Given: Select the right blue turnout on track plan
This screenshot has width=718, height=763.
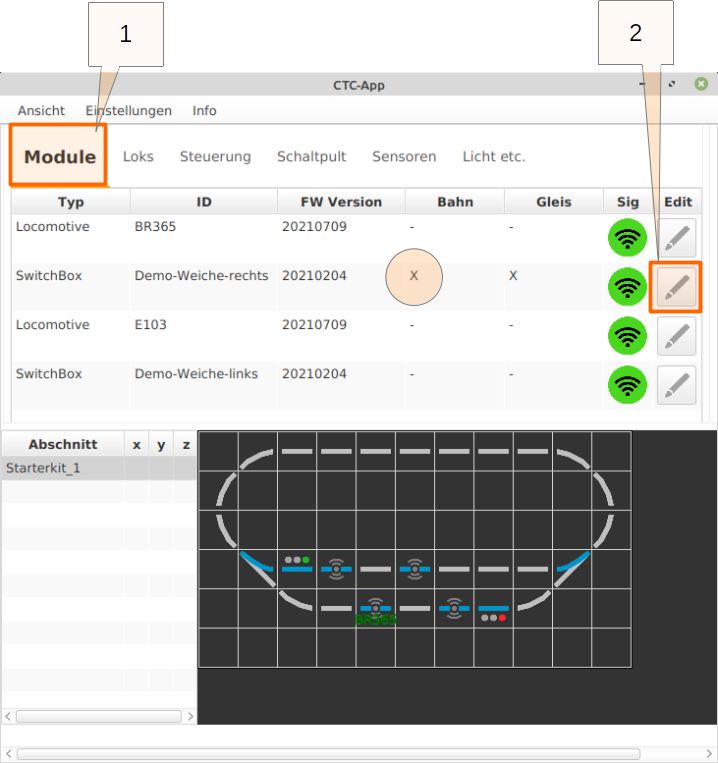Looking at the screenshot, I should pyautogui.click(x=573, y=568).
